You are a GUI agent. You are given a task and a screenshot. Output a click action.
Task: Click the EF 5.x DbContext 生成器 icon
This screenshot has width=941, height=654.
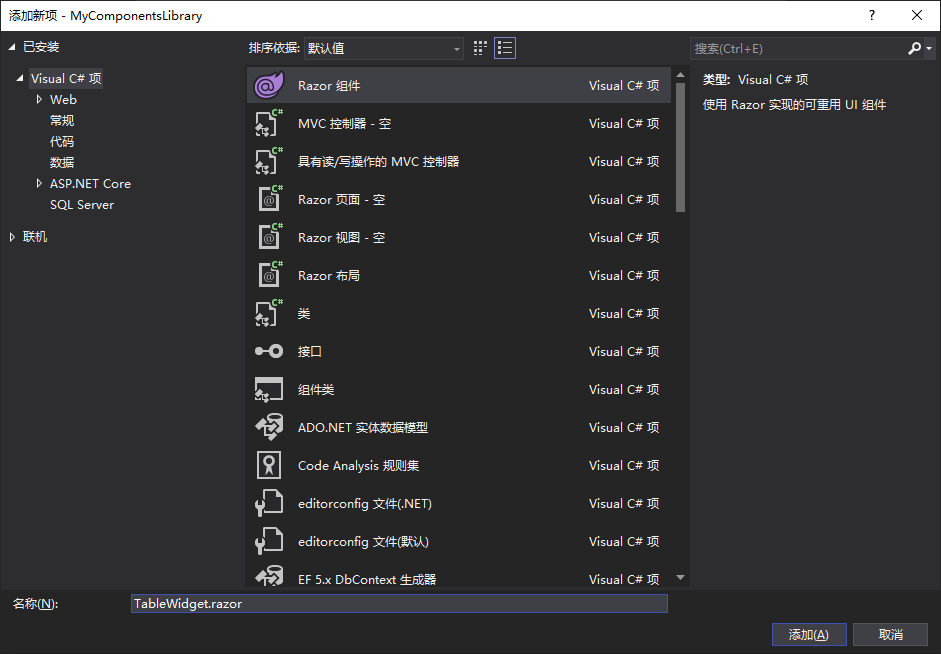point(269,577)
